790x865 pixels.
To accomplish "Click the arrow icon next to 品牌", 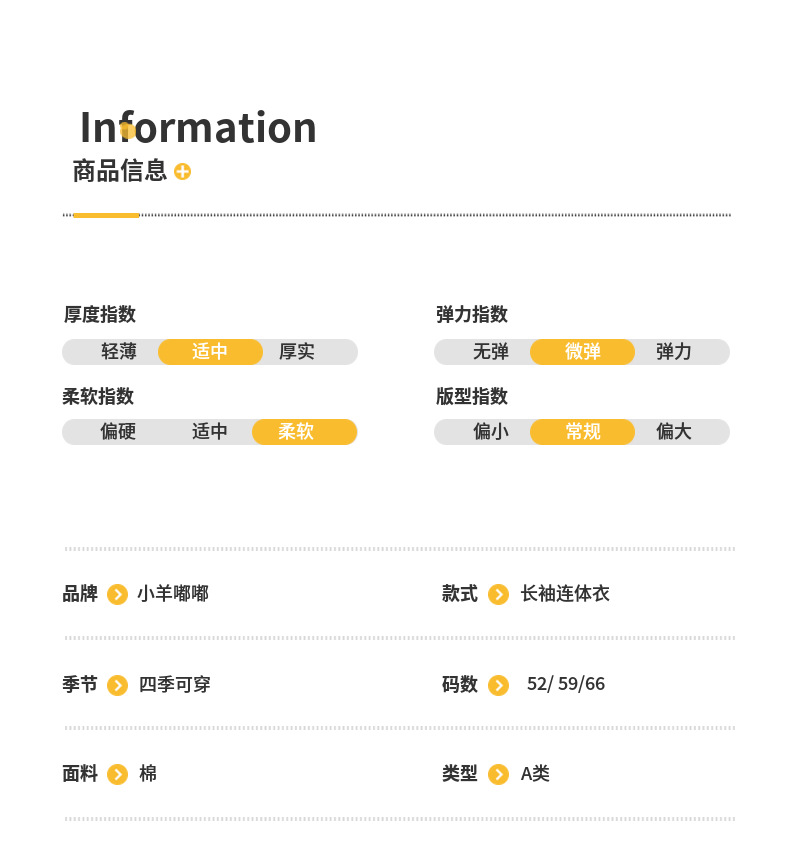I will point(117,595).
